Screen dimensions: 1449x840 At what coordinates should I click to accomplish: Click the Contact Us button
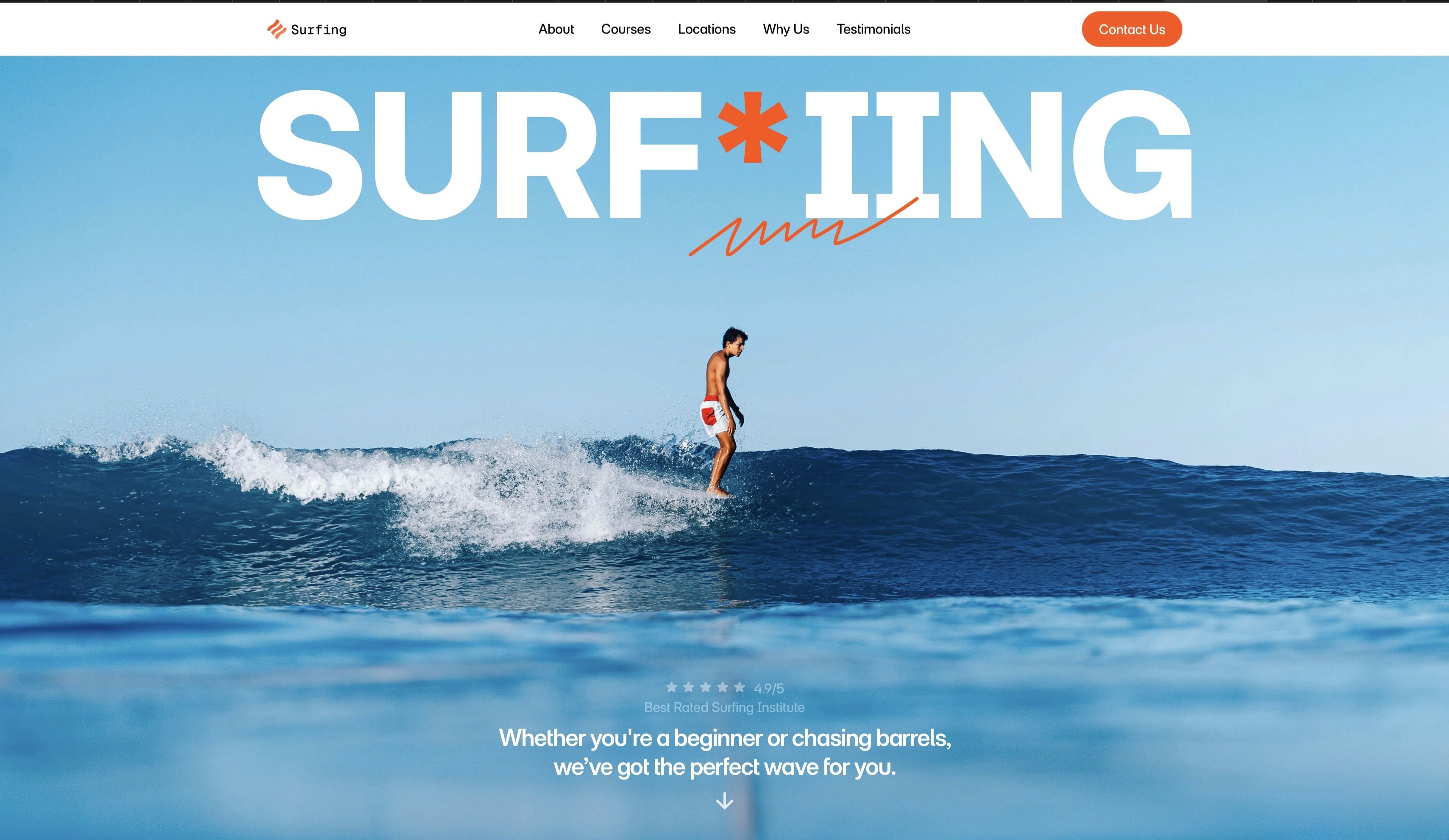pos(1132,29)
